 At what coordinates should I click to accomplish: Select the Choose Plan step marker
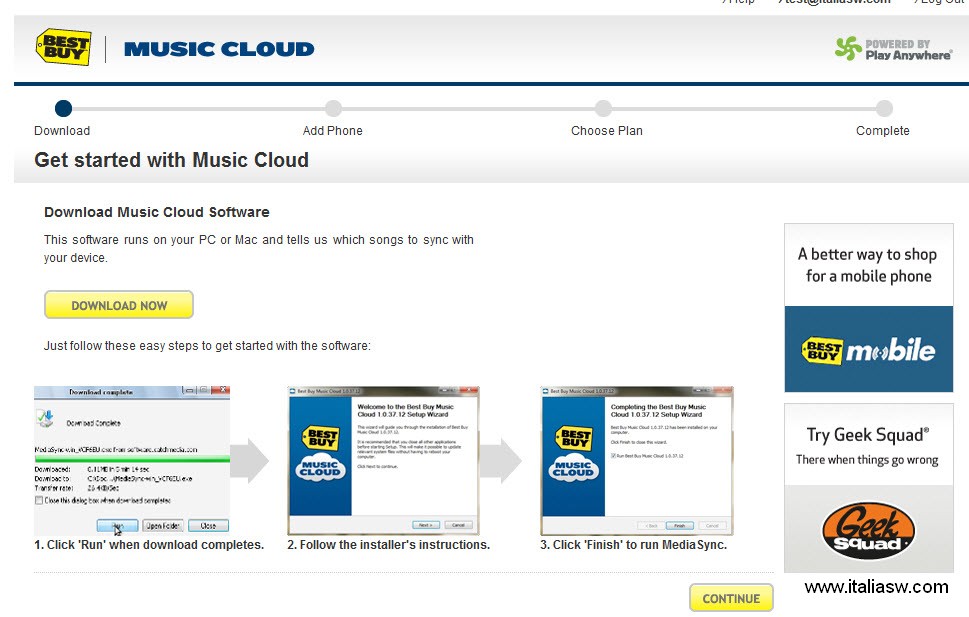click(x=603, y=108)
